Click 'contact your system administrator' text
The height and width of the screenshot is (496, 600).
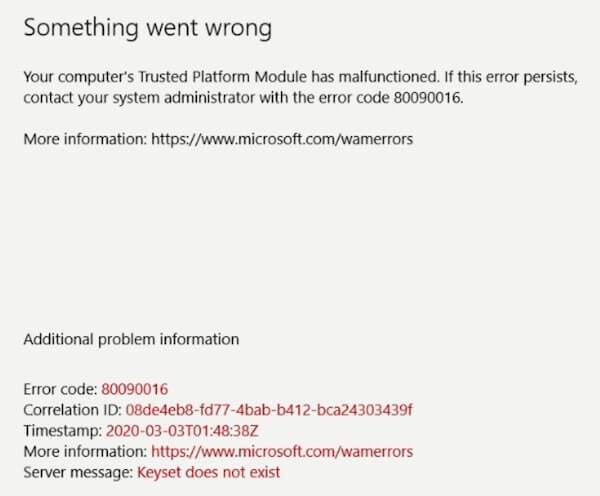click(x=139, y=98)
